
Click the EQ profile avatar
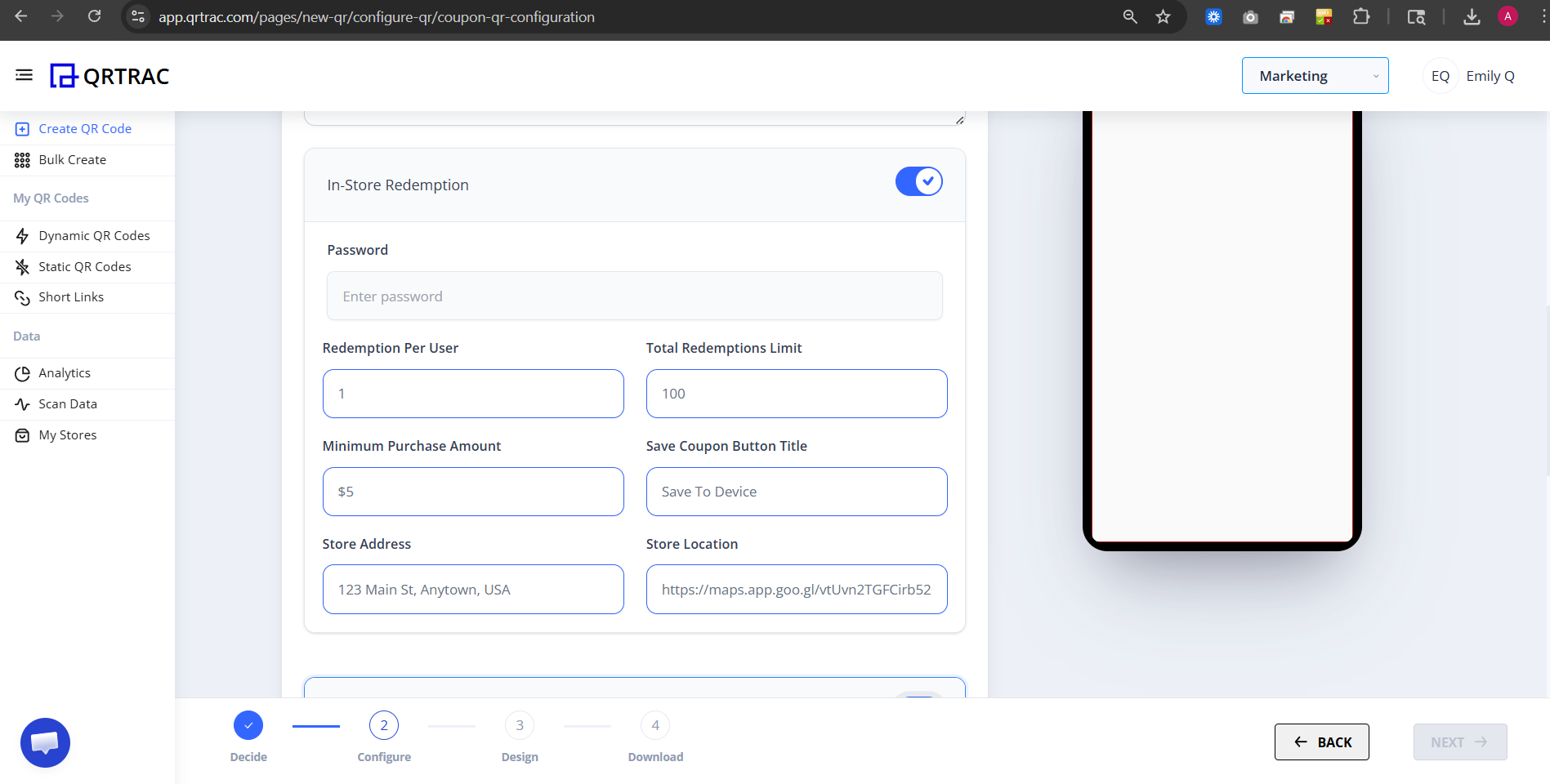point(1440,75)
